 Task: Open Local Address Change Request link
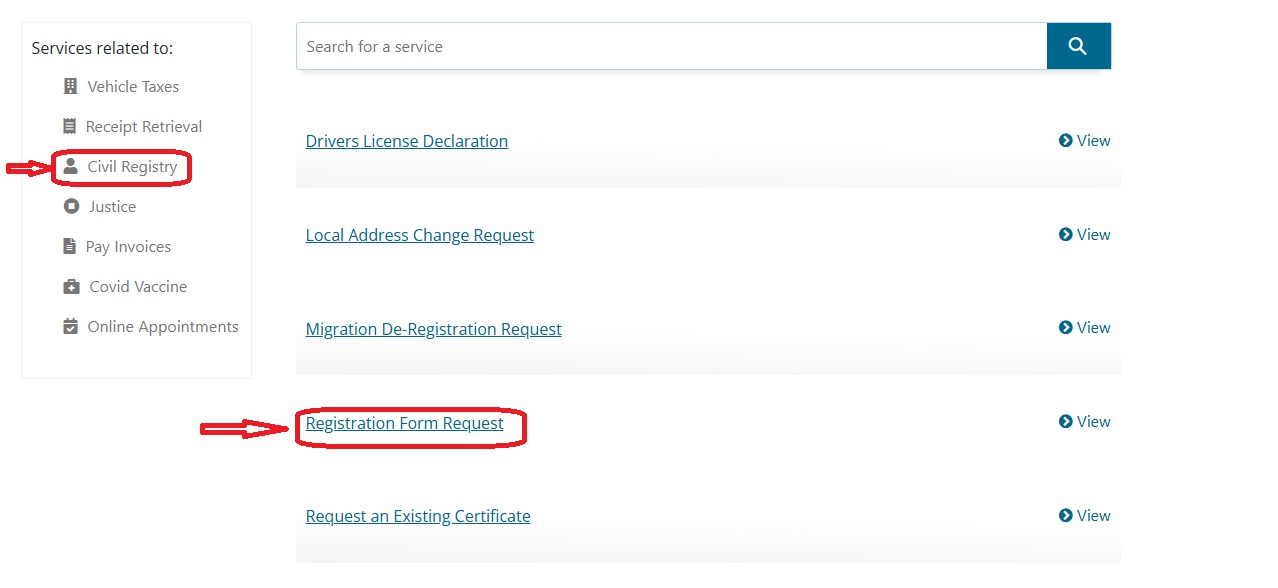click(x=419, y=235)
